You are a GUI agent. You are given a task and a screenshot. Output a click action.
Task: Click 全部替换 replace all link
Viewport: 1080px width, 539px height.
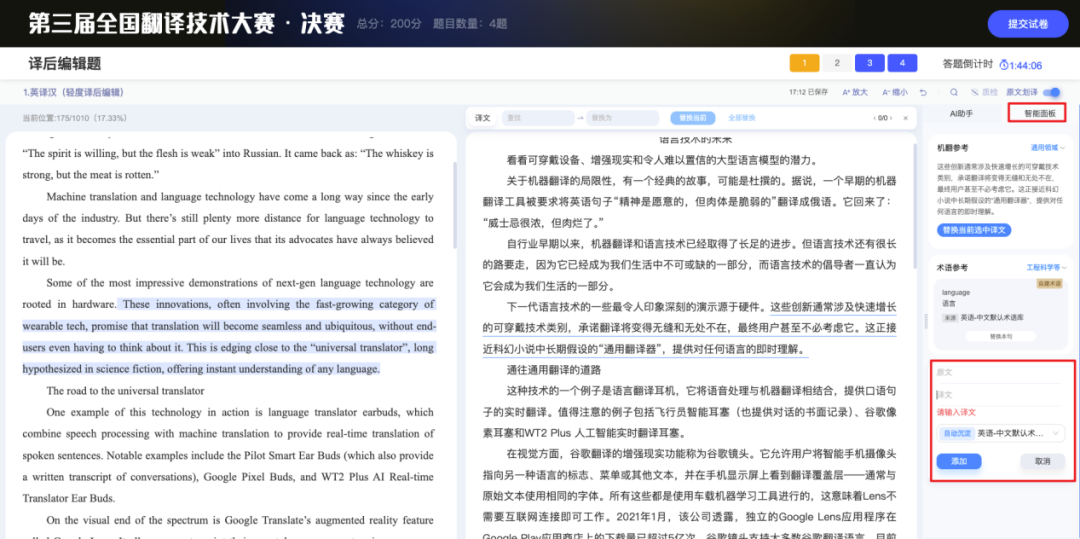(x=742, y=118)
